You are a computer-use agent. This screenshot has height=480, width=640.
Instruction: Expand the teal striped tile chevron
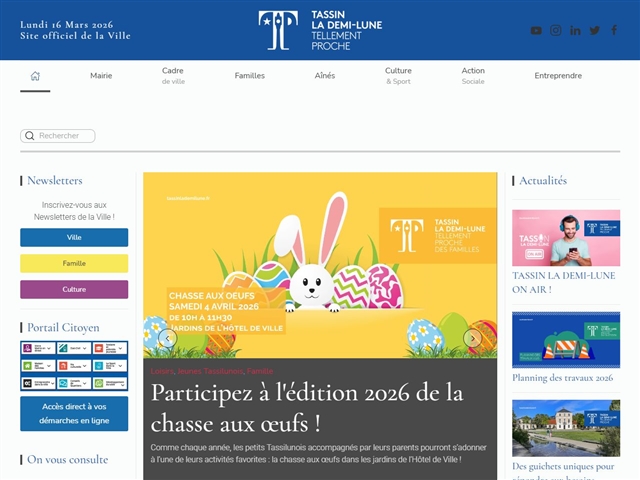click(x=85, y=348)
